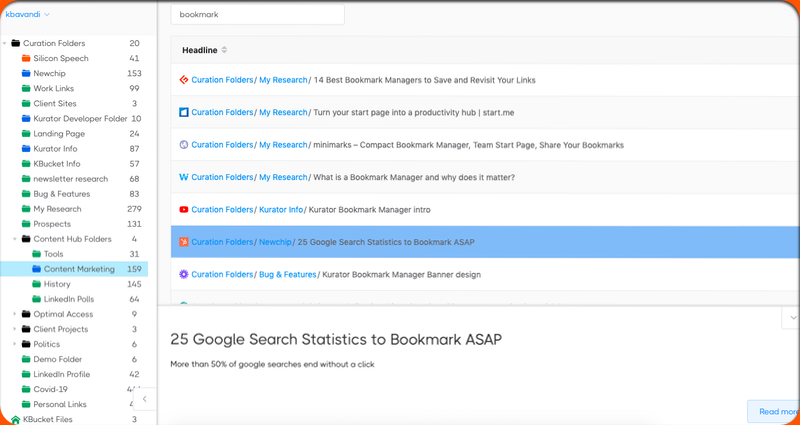This screenshot has height=425, width=800.
Task: Sort by the Headline column arrows
Action: 224,50
